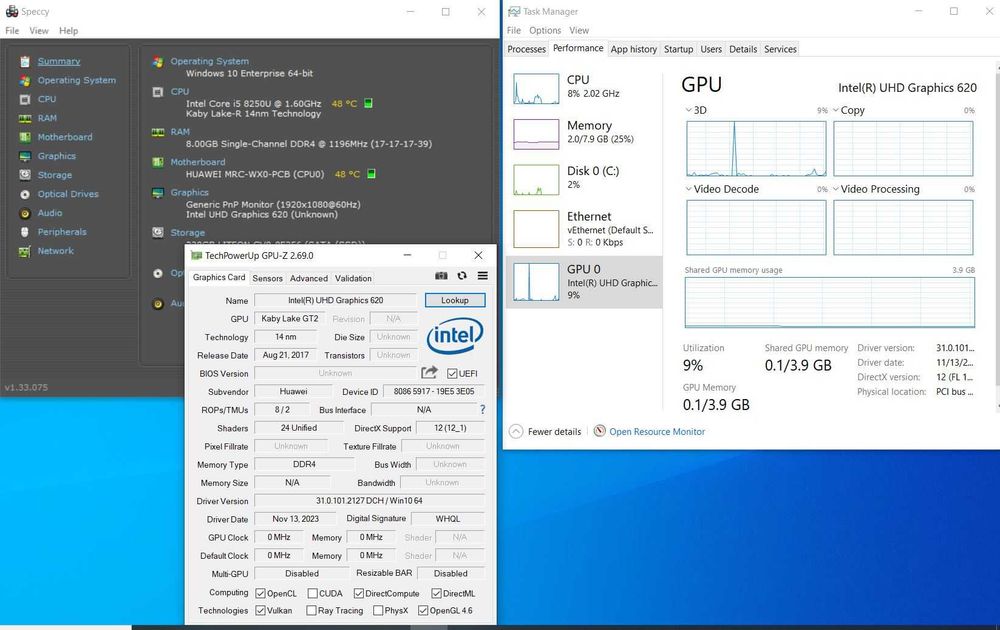Click the Storage drive icon in Speccy sidebar

point(25,175)
